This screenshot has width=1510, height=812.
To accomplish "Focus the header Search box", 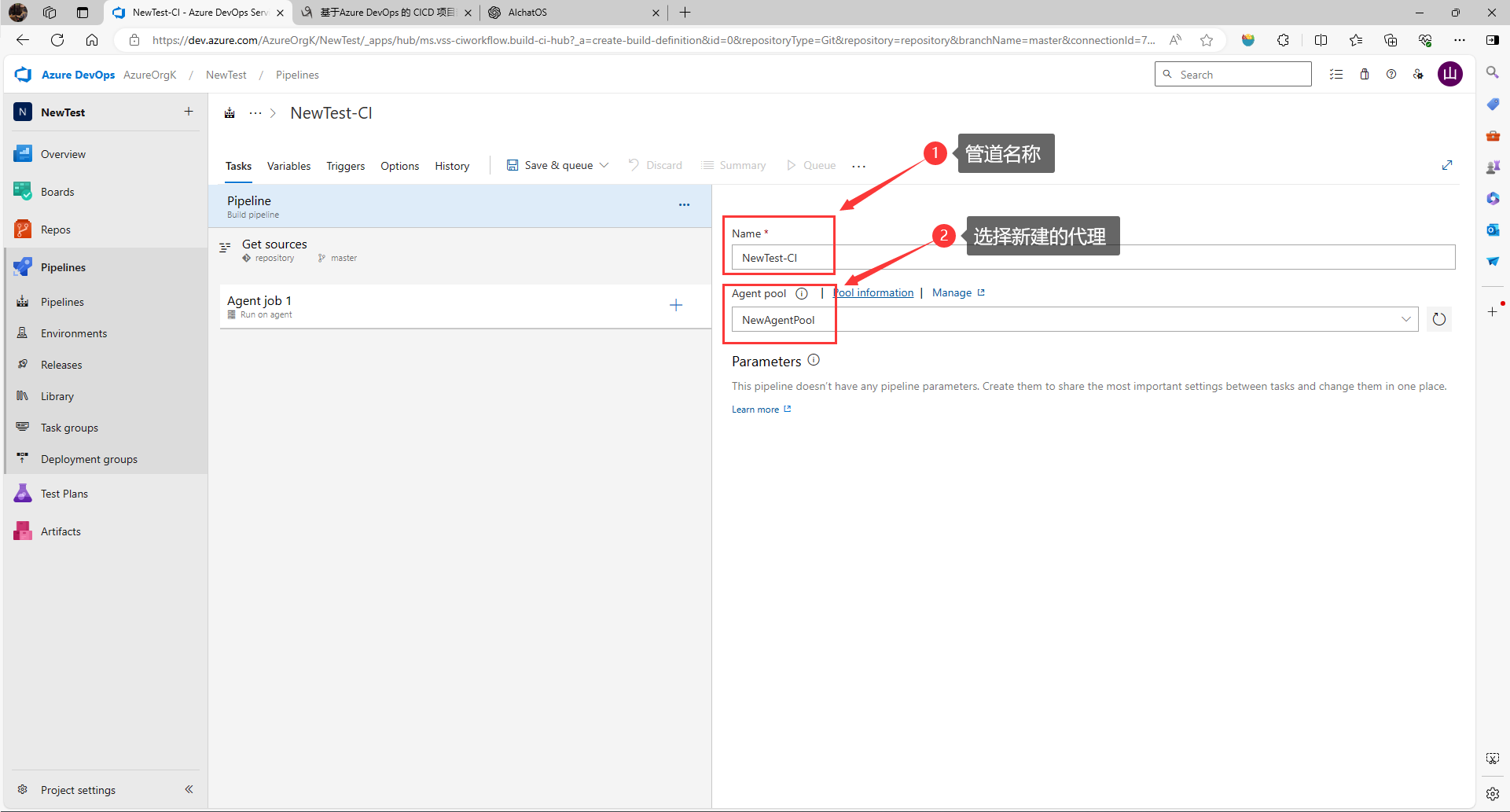I will [x=1233, y=75].
